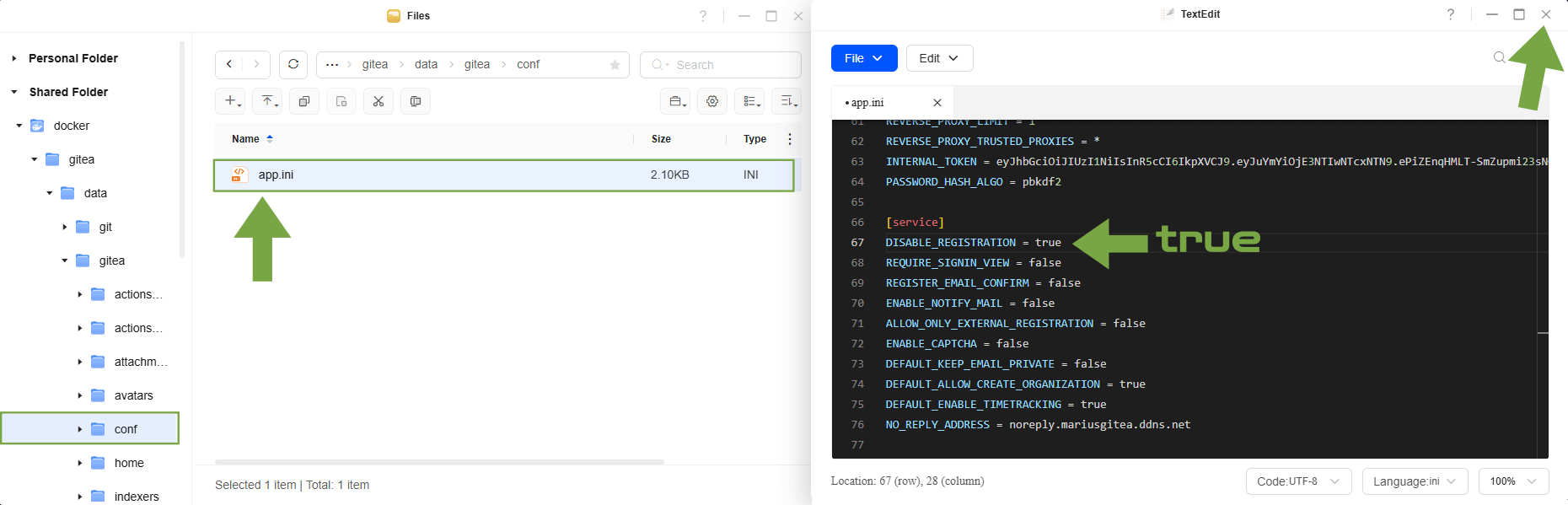Image resolution: width=1568 pixels, height=505 pixels.
Task: Click line number 70 in gutter
Action: point(857,304)
